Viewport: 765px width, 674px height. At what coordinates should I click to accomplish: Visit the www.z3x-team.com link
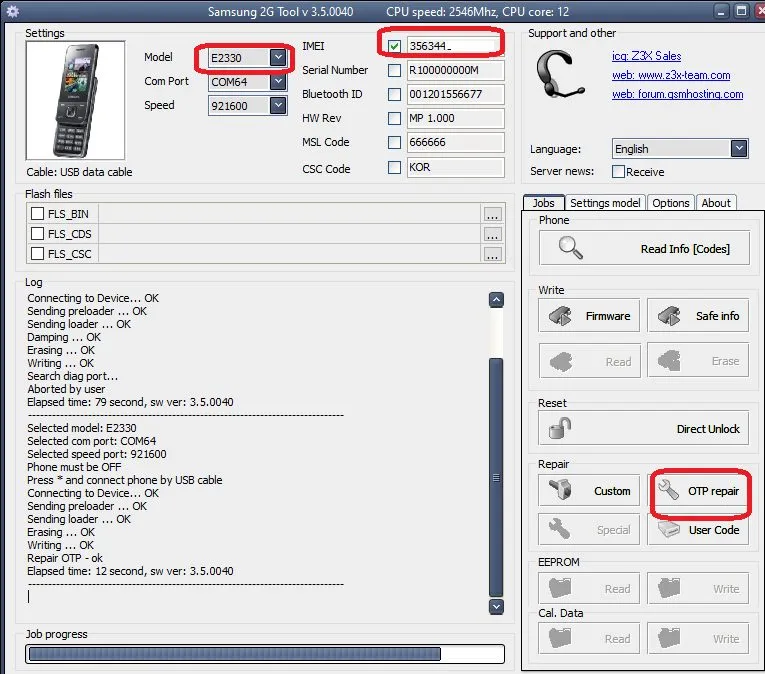pyautogui.click(x=671, y=75)
